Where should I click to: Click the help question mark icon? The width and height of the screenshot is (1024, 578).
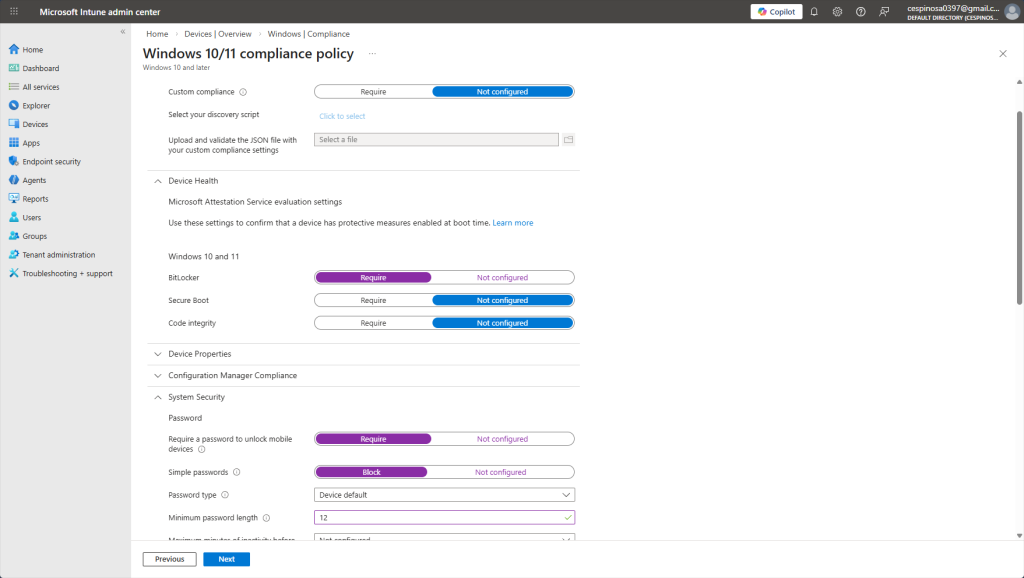(x=861, y=11)
